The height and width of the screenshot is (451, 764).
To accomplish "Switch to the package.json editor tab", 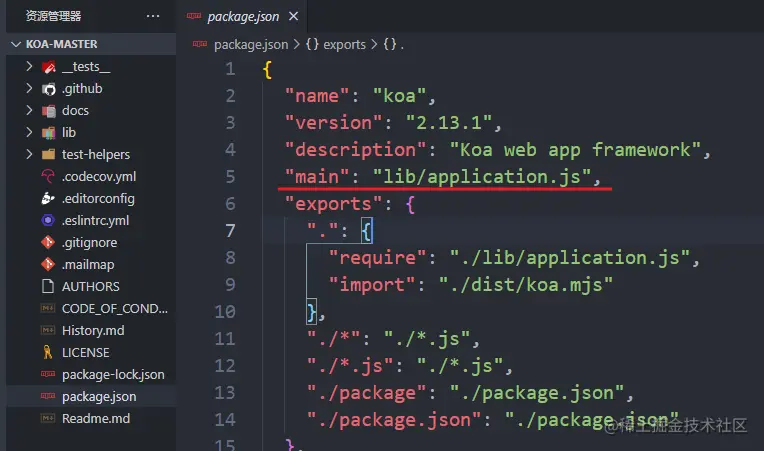I will coord(243,17).
